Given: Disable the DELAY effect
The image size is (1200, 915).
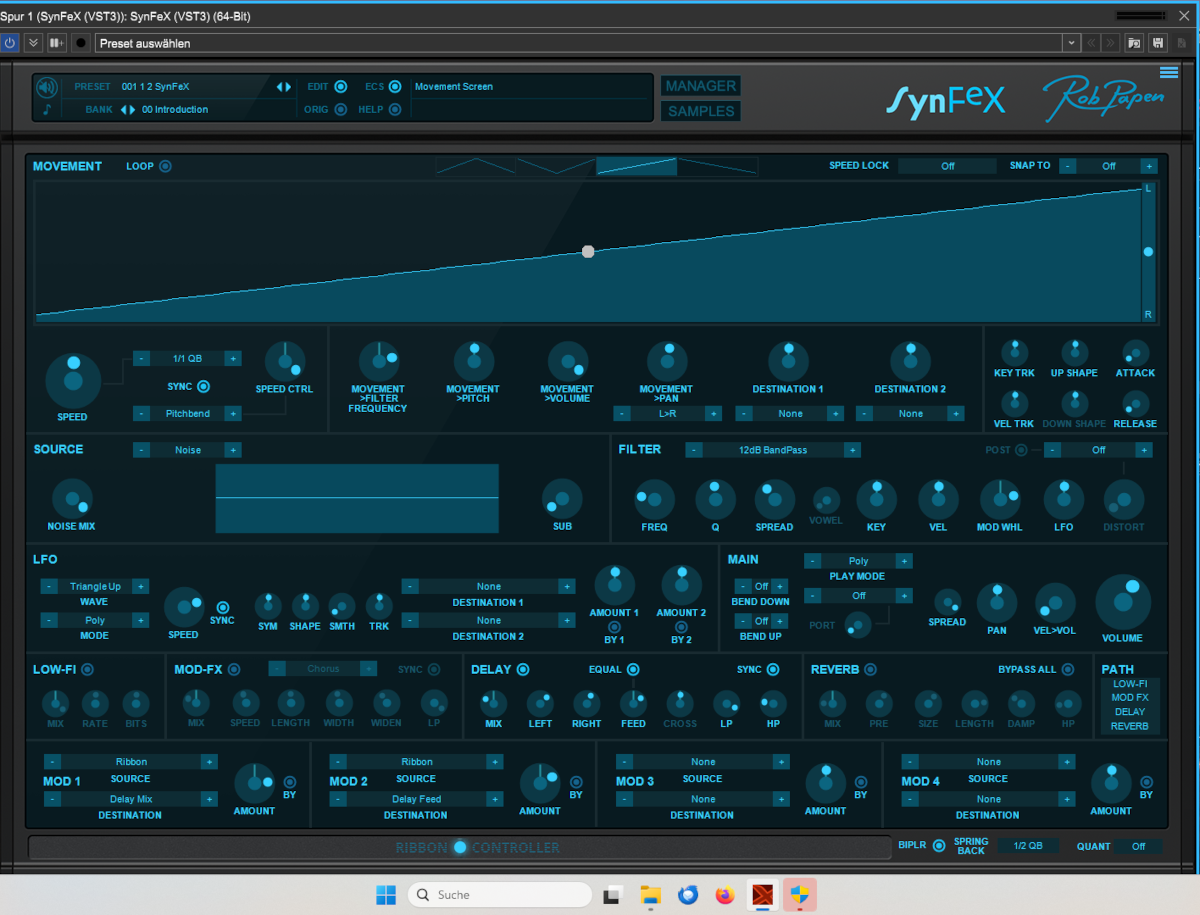Looking at the screenshot, I should point(523,670).
